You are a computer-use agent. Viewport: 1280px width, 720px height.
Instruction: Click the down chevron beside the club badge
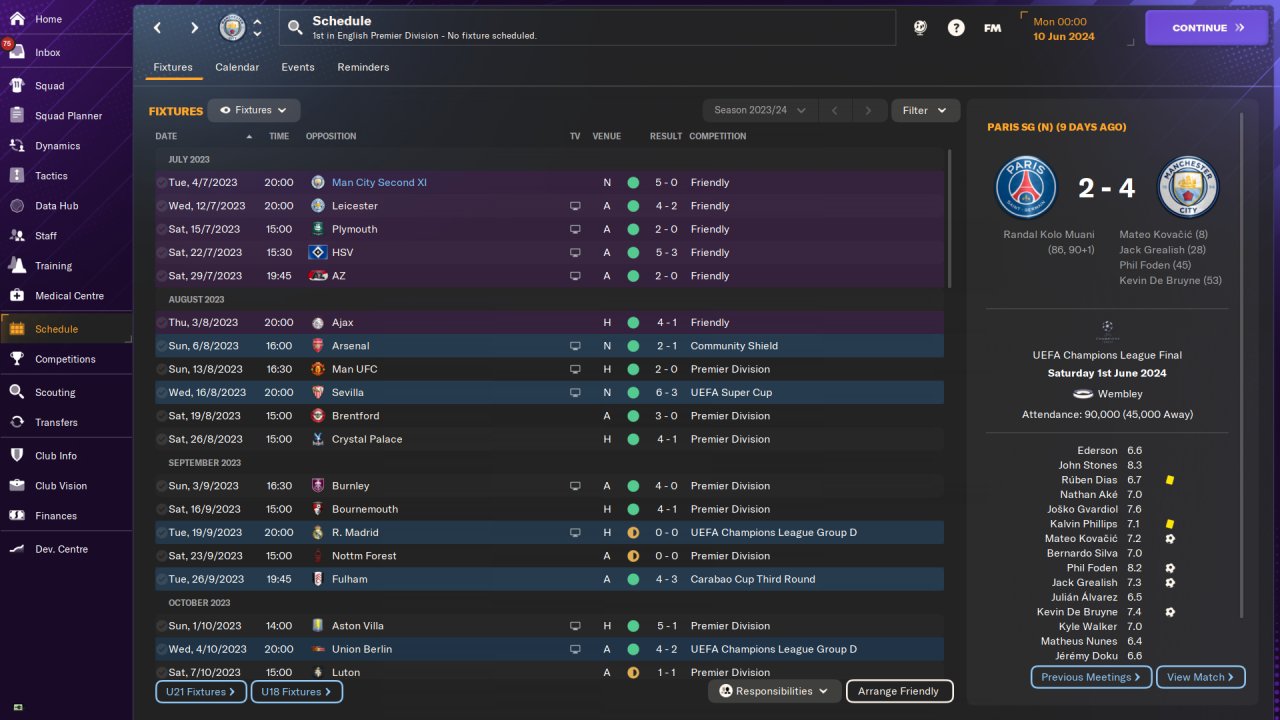[257, 34]
